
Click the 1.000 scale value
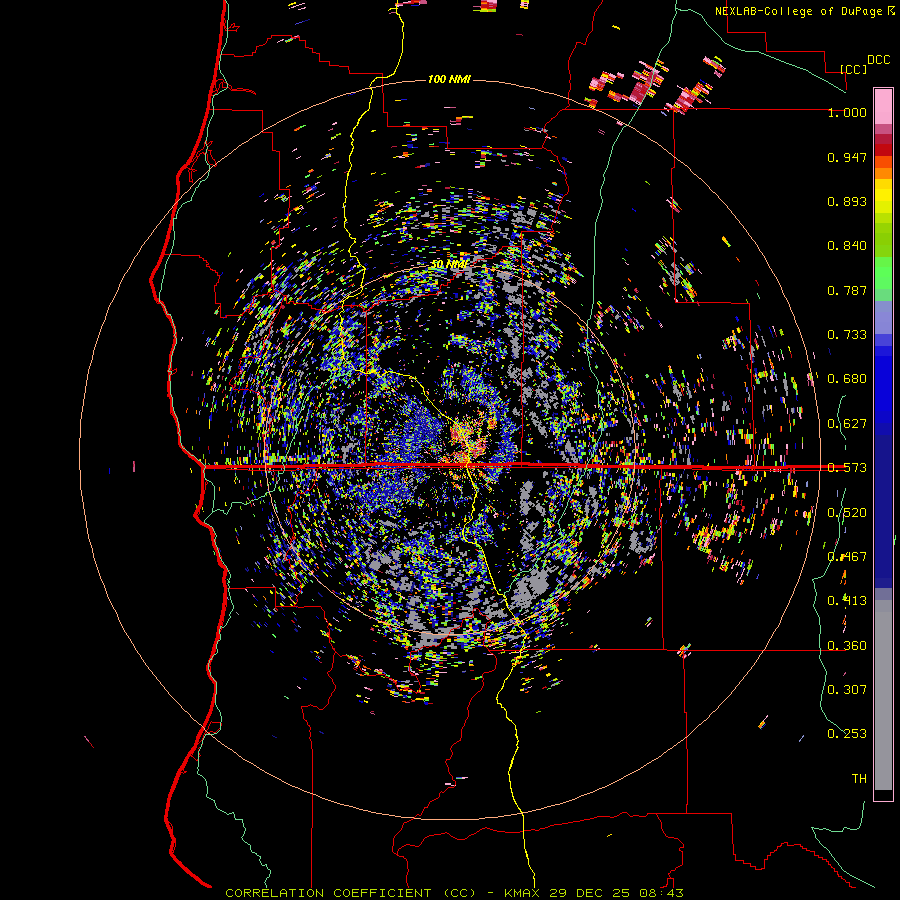(x=847, y=112)
